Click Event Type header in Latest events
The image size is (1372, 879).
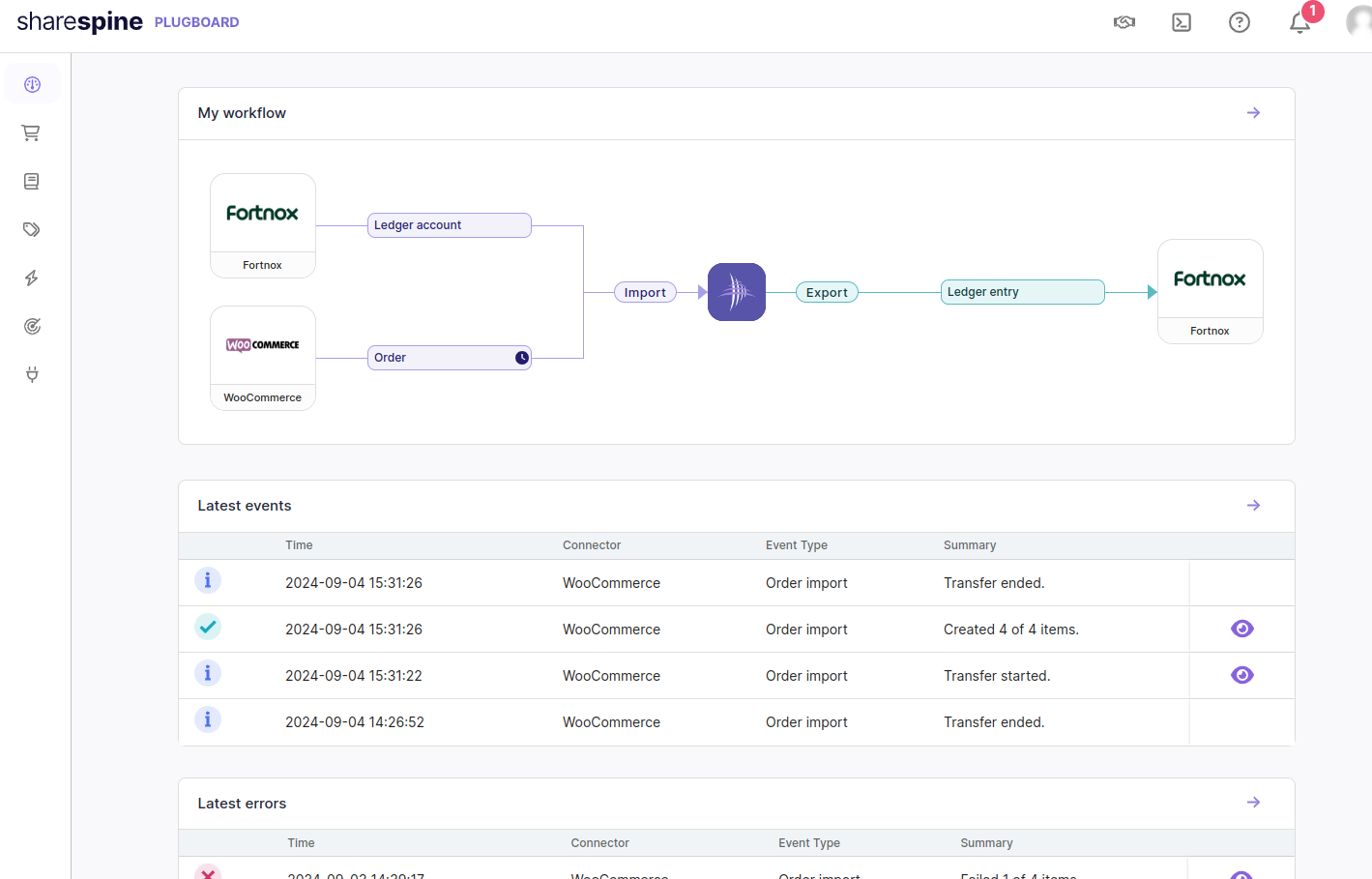click(x=797, y=545)
